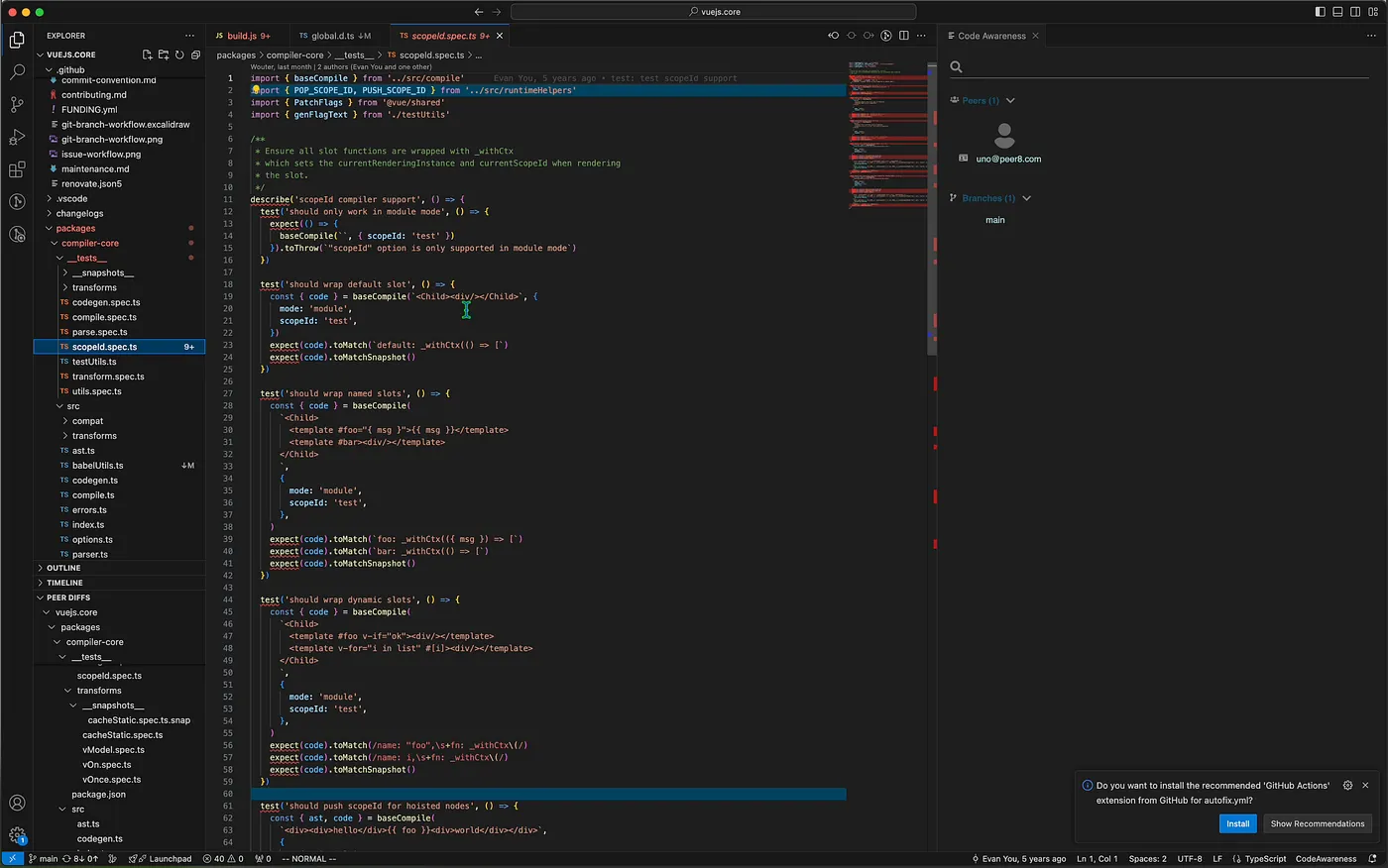Click the Install button in the notification
1388x868 pixels.
(x=1237, y=823)
